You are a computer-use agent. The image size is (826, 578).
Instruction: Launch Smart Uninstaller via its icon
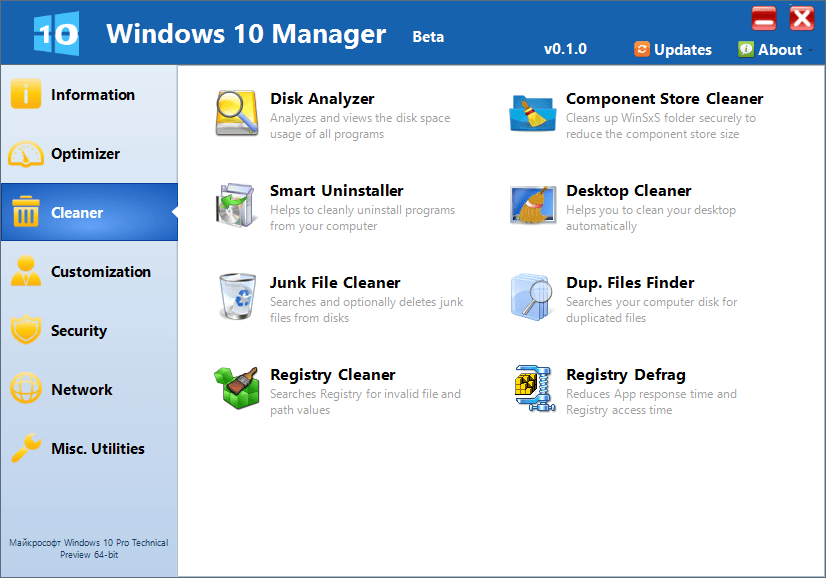click(237, 205)
